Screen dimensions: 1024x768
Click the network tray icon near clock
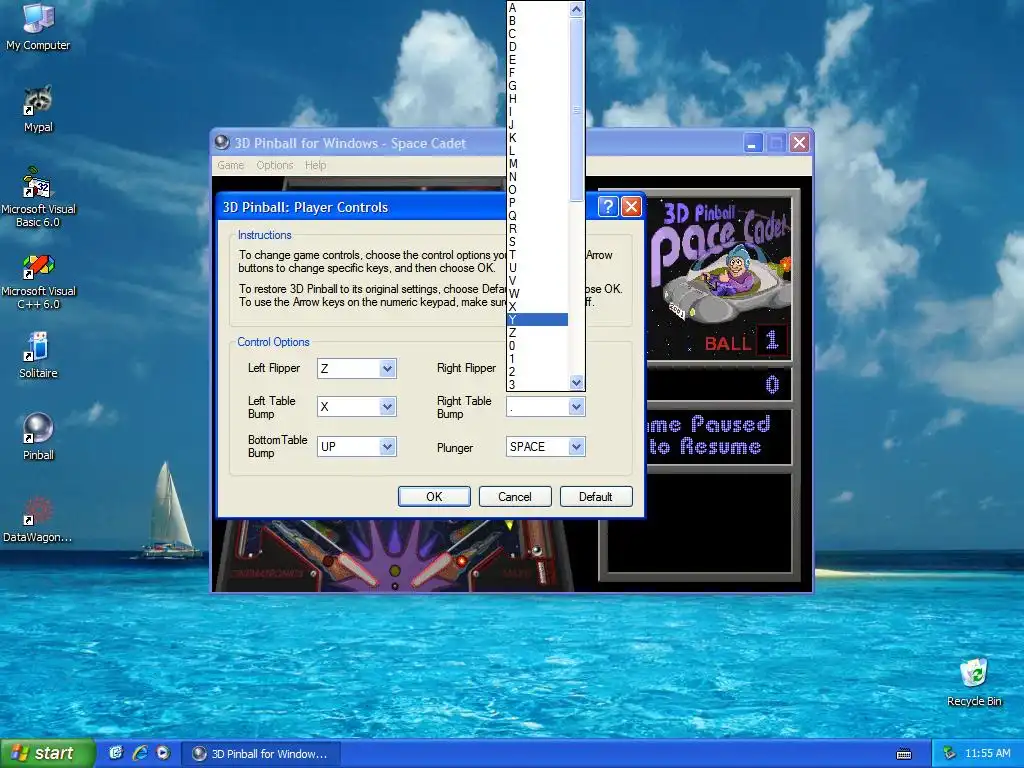coord(949,754)
